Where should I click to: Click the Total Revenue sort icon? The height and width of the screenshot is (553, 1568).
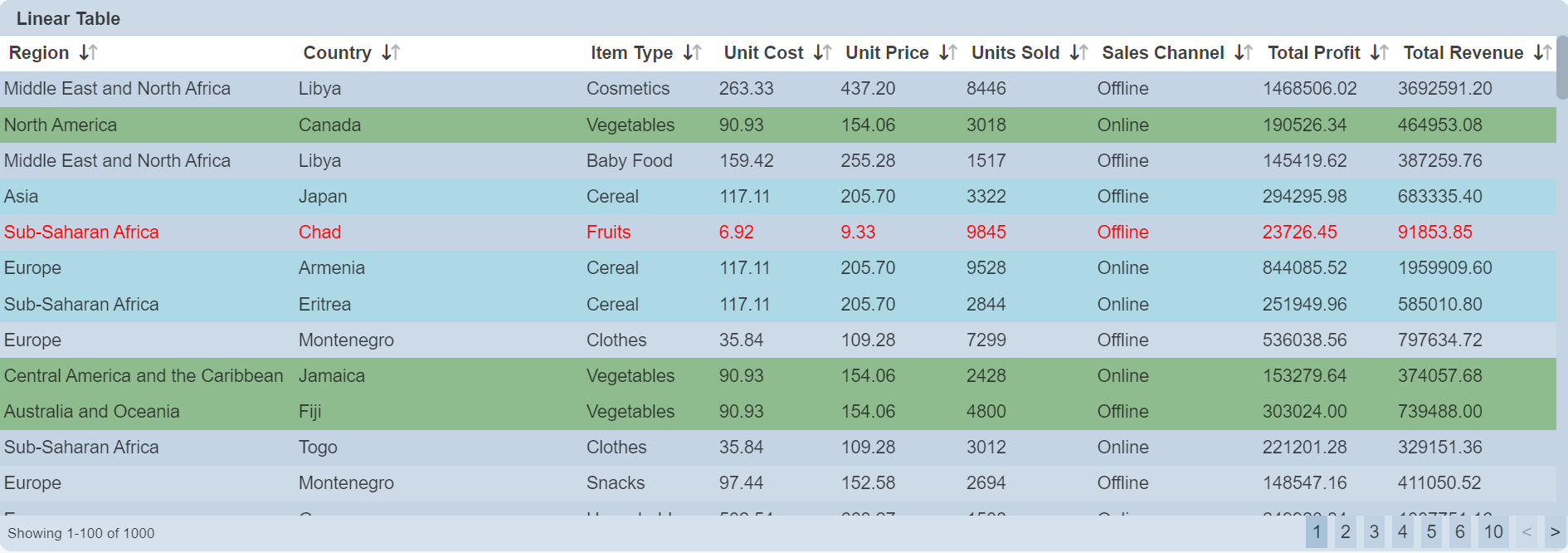[1542, 53]
